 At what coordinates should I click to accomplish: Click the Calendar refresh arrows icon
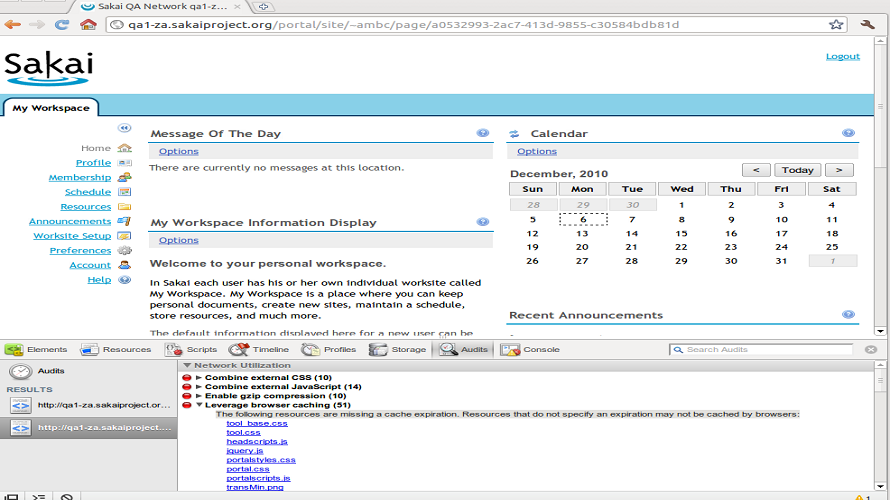click(x=514, y=134)
